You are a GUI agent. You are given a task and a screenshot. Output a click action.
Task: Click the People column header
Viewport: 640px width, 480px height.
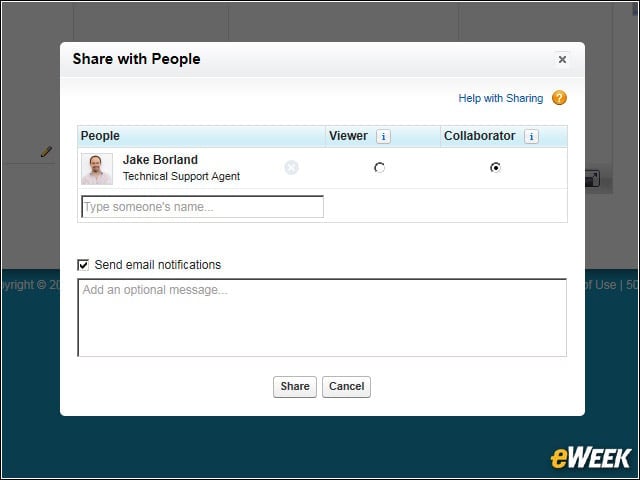[x=100, y=136]
